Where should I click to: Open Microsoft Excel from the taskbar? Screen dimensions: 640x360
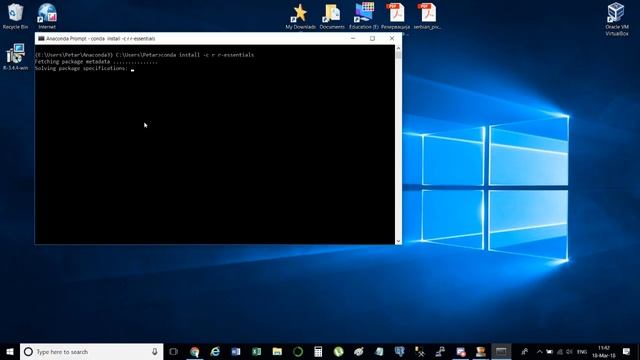click(256, 351)
